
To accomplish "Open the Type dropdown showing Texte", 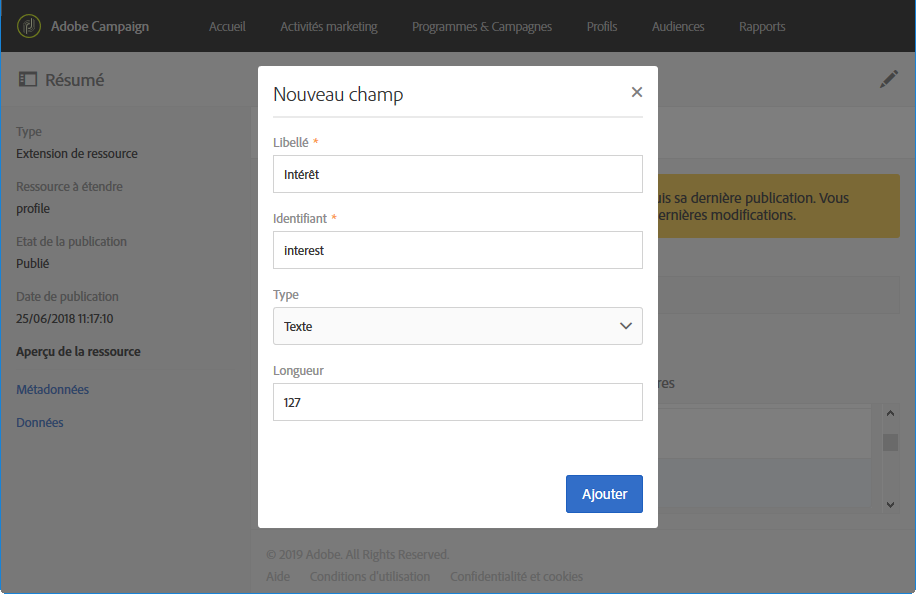I will tap(457, 326).
